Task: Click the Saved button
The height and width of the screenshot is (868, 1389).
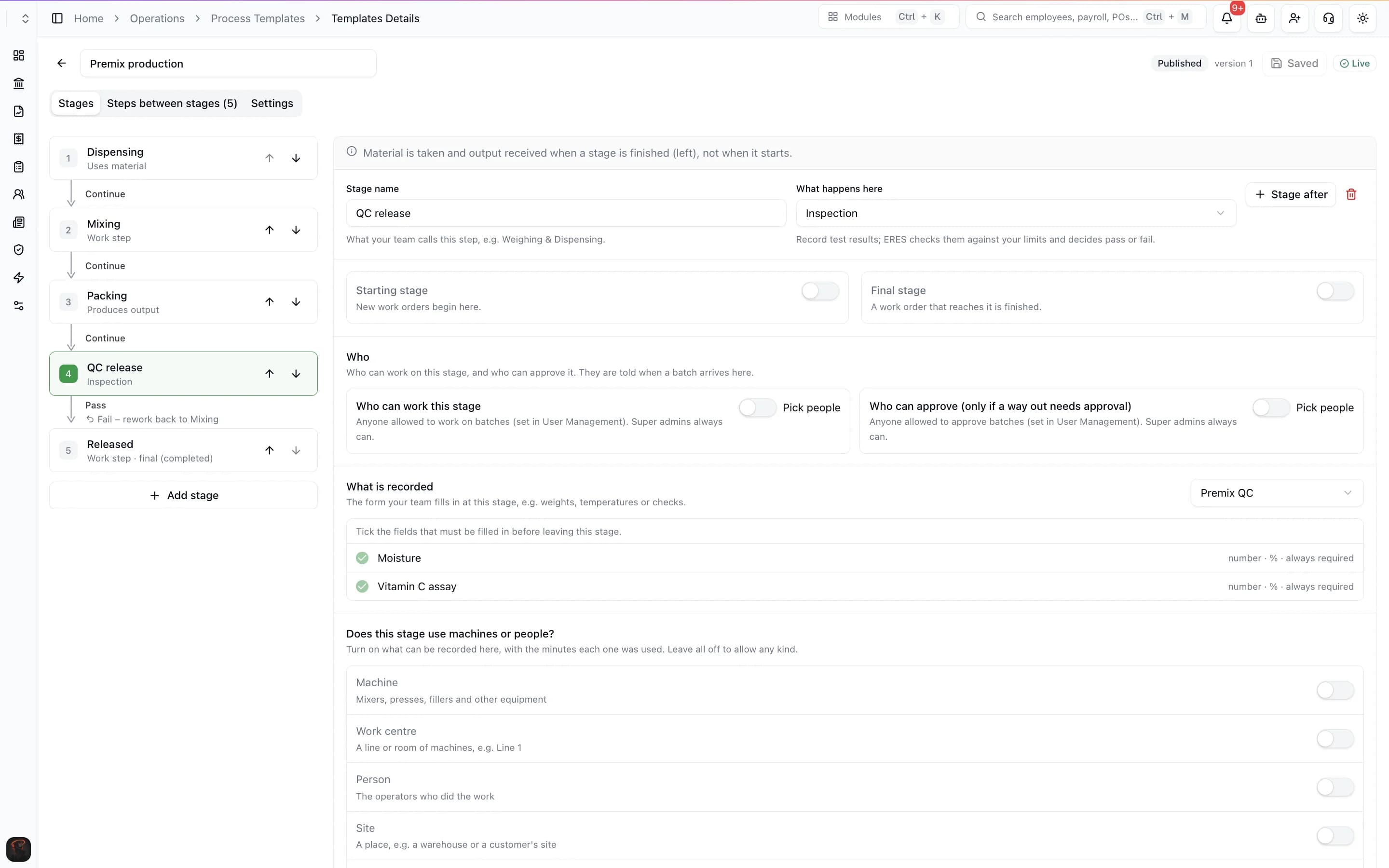Action: [1294, 63]
